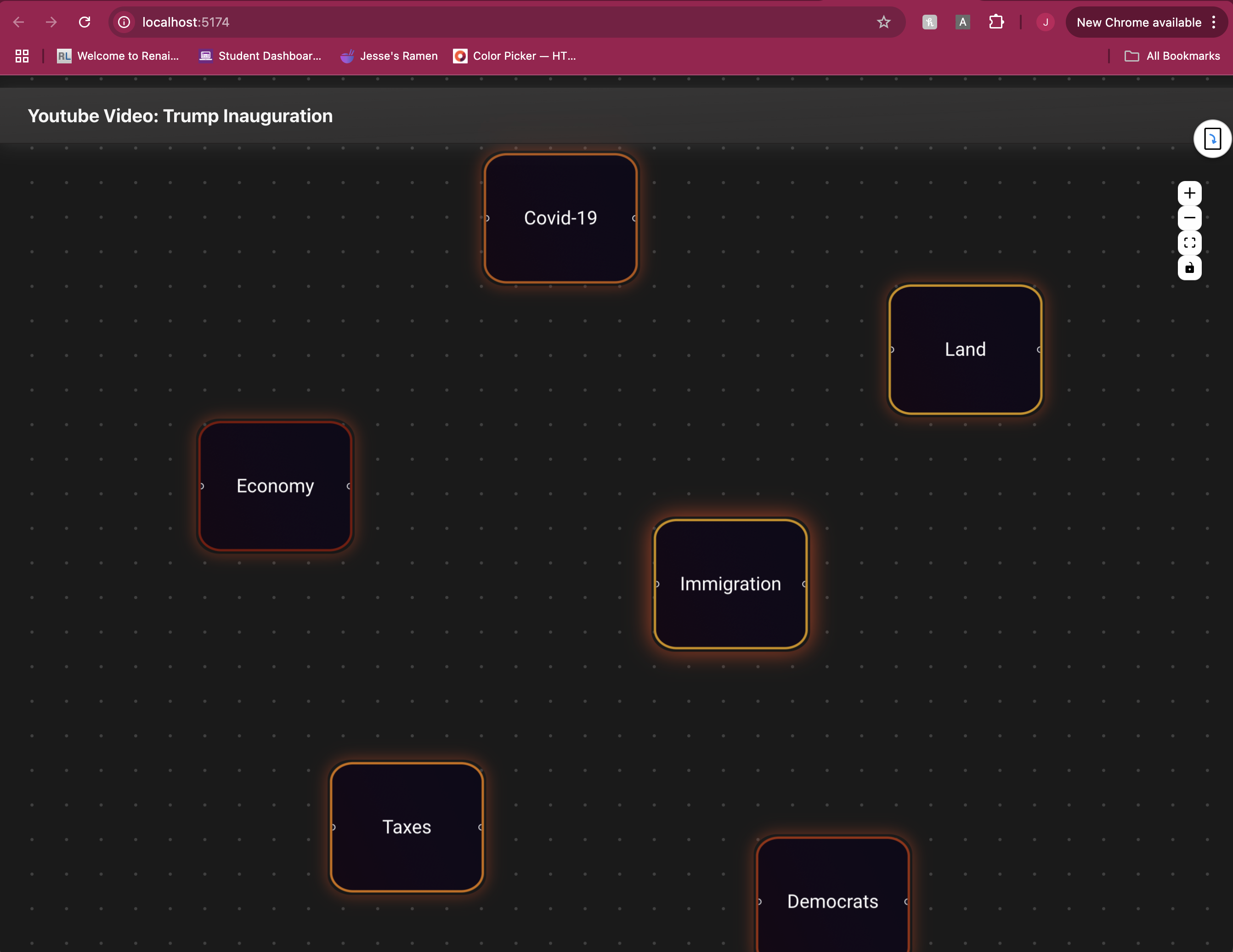Click the fit view control icon
Image resolution: width=1233 pixels, height=952 pixels.
point(1189,244)
